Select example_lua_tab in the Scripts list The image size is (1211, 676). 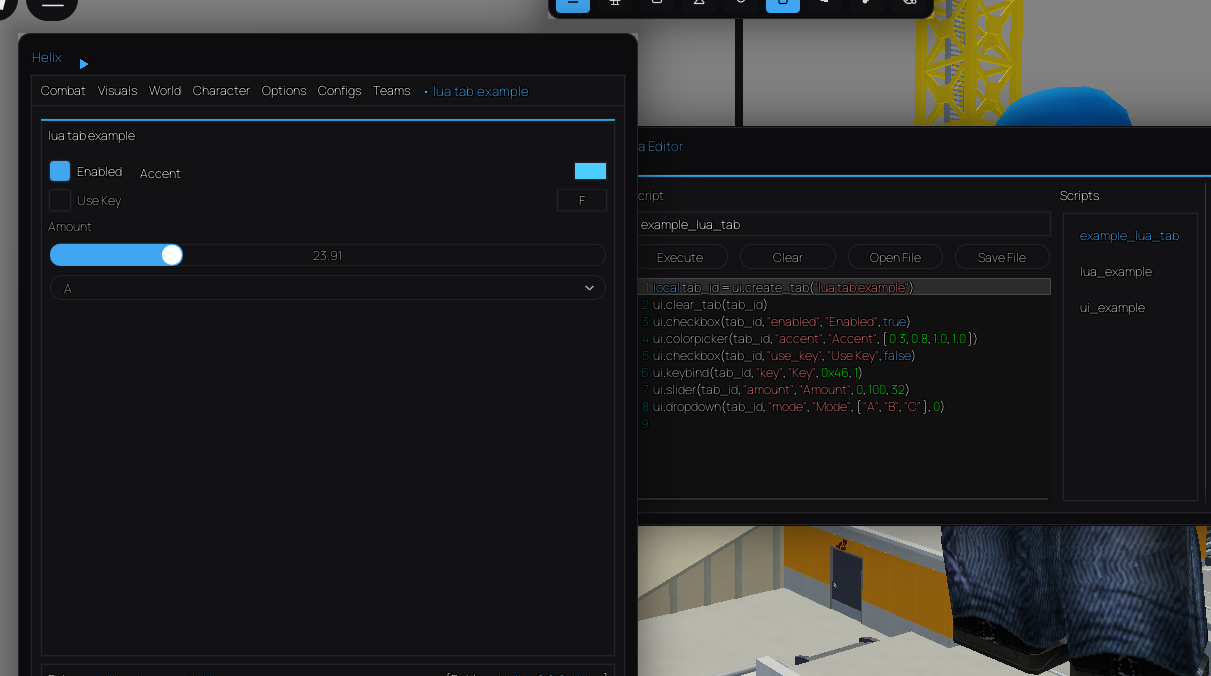click(1129, 236)
